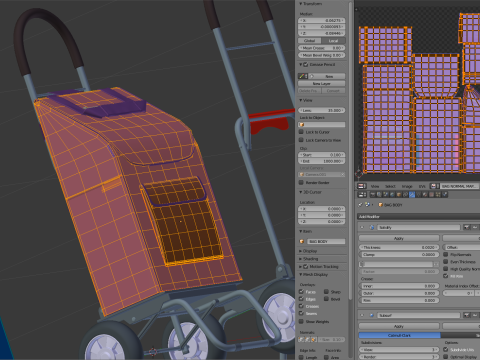480x360 pixels.
Task: Click the Properties editor type icon
Action: click(x=362, y=194)
